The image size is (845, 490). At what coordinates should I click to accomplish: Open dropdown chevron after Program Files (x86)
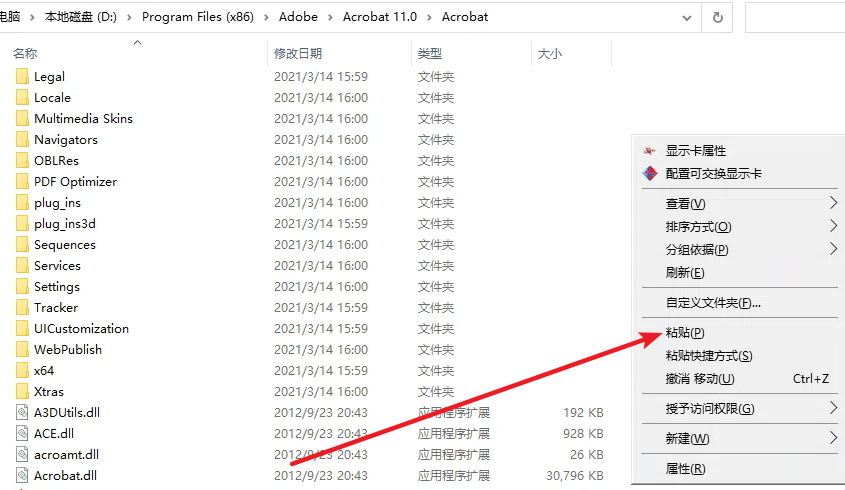[266, 18]
